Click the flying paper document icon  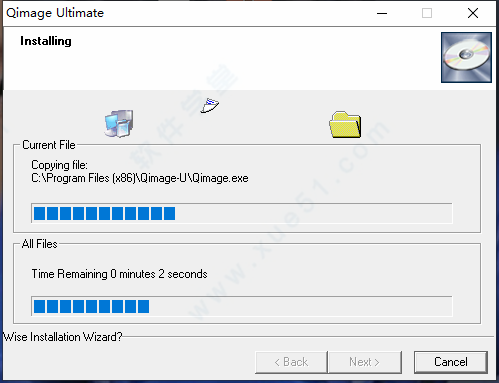click(210, 106)
